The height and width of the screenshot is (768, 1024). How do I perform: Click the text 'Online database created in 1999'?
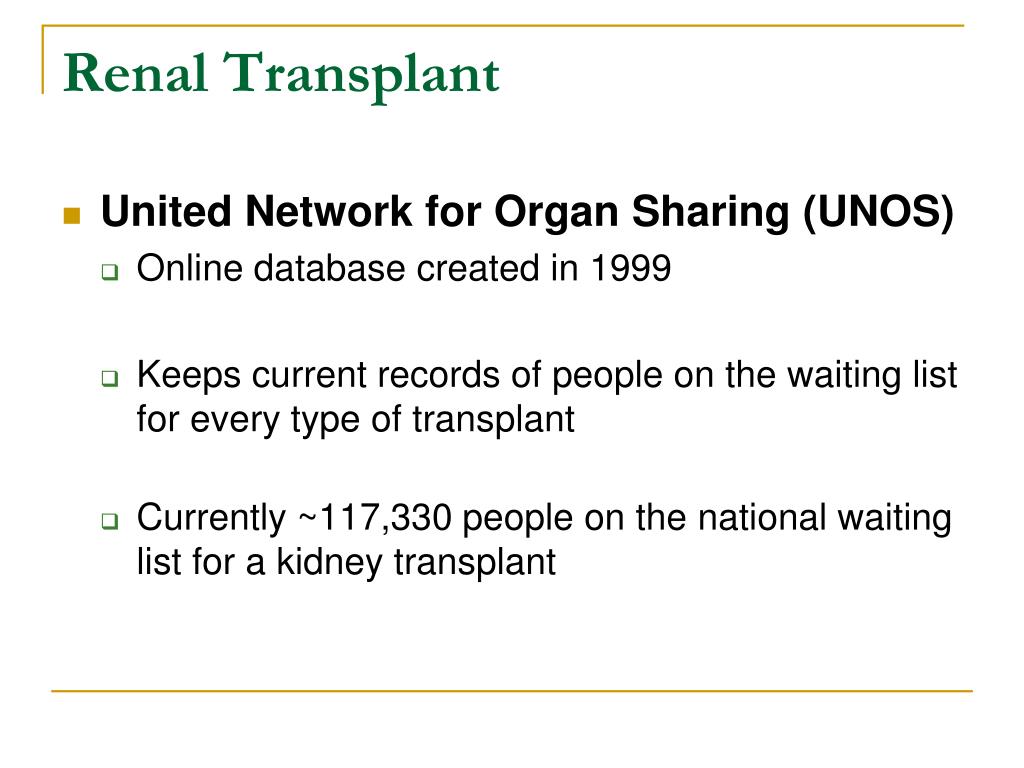404,268
